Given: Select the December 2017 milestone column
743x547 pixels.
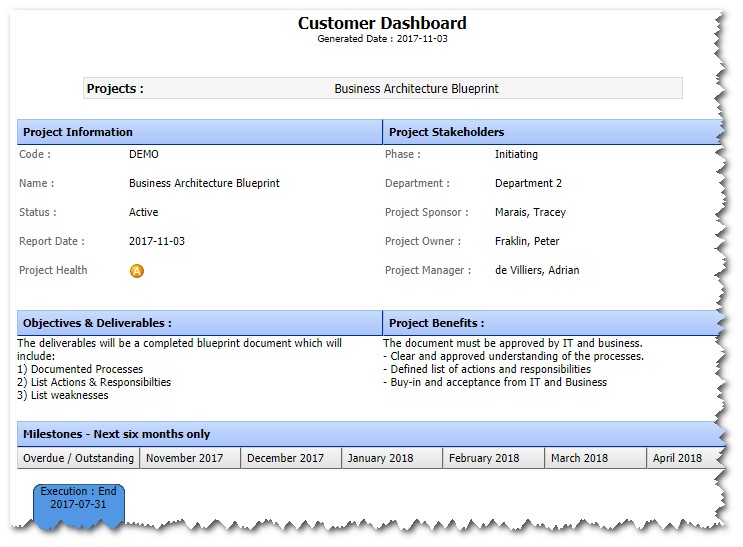Looking at the screenshot, I should pyautogui.click(x=291, y=458).
